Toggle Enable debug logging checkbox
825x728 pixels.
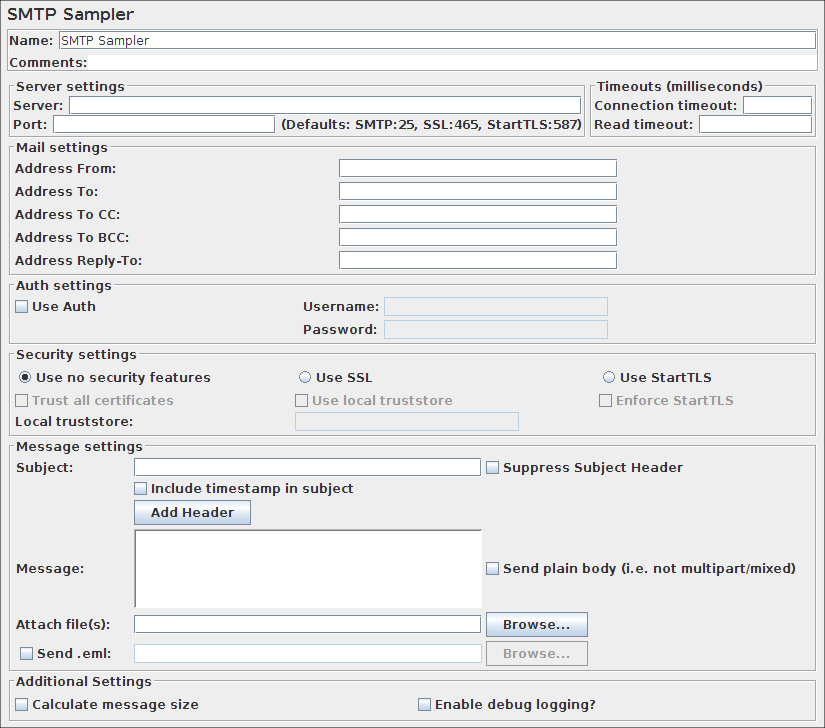pyautogui.click(x=424, y=705)
